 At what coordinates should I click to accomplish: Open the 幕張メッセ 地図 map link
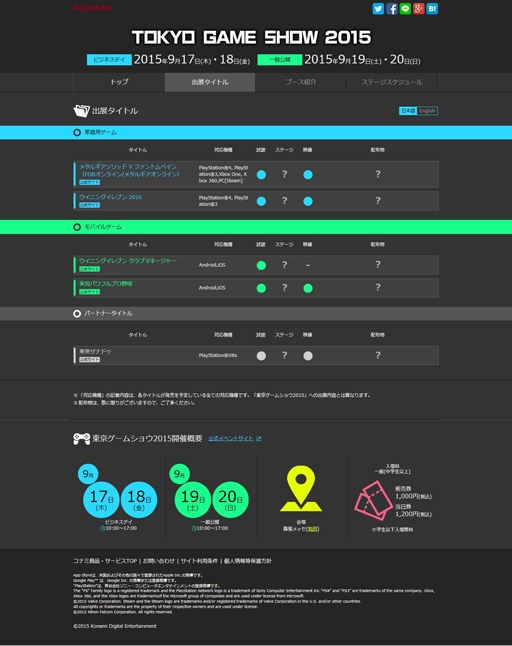[x=313, y=529]
